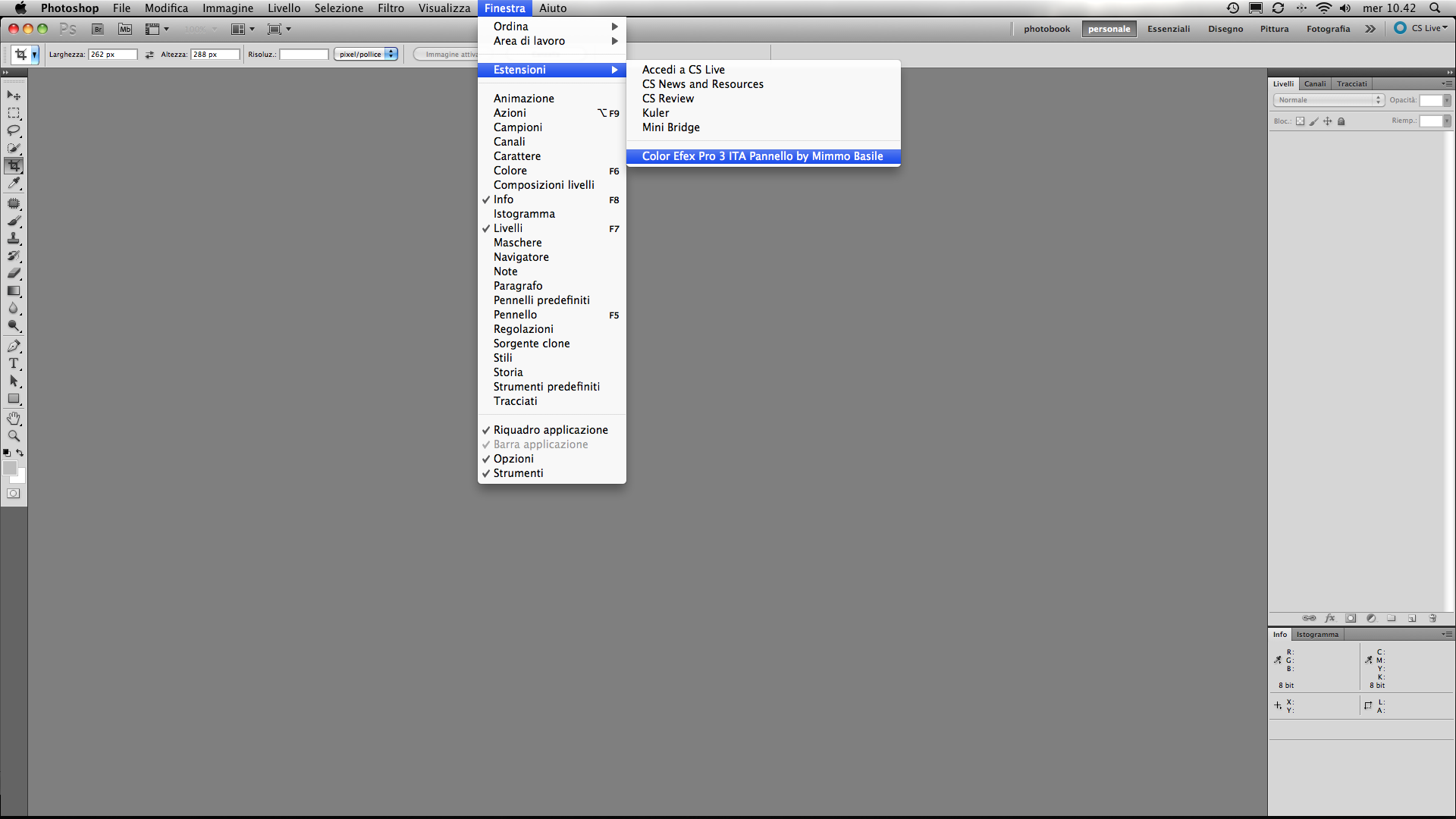This screenshot has height=819, width=1456.
Task: Select the Zoom tool in the toolbox
Action: [x=14, y=436]
